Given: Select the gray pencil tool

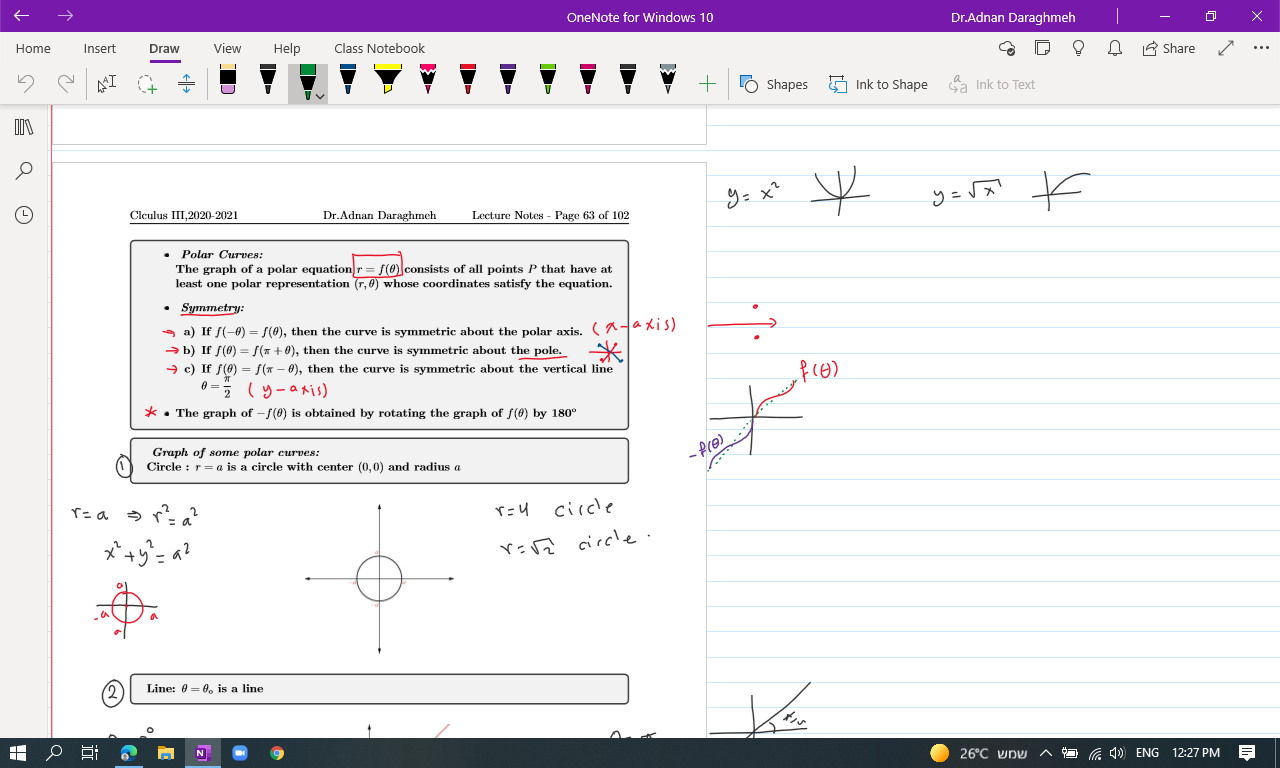Looking at the screenshot, I should point(668,81).
